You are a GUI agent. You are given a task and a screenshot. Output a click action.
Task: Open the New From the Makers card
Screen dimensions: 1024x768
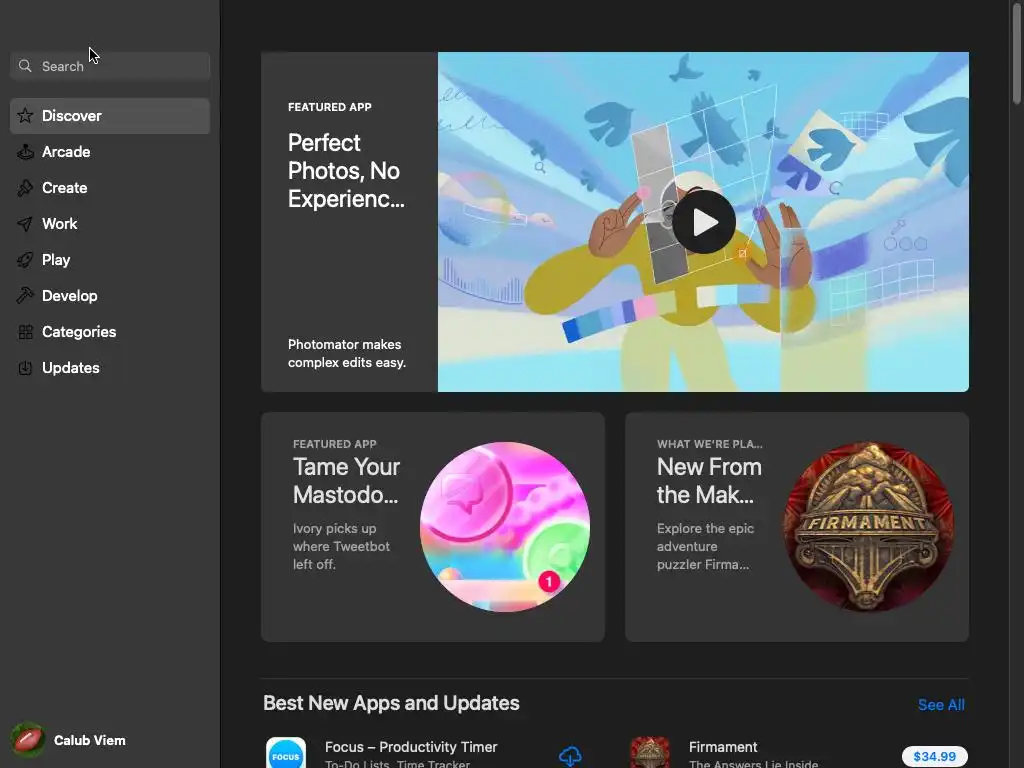click(x=797, y=527)
